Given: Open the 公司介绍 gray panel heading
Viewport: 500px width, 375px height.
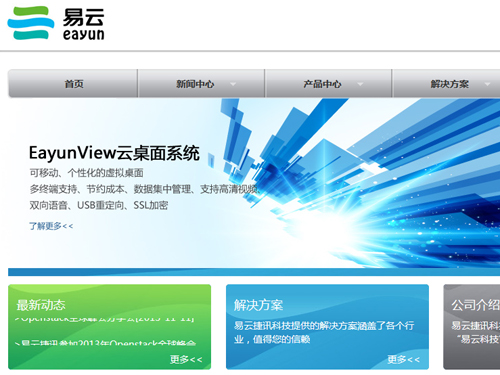Looking at the screenshot, I should [476, 305].
